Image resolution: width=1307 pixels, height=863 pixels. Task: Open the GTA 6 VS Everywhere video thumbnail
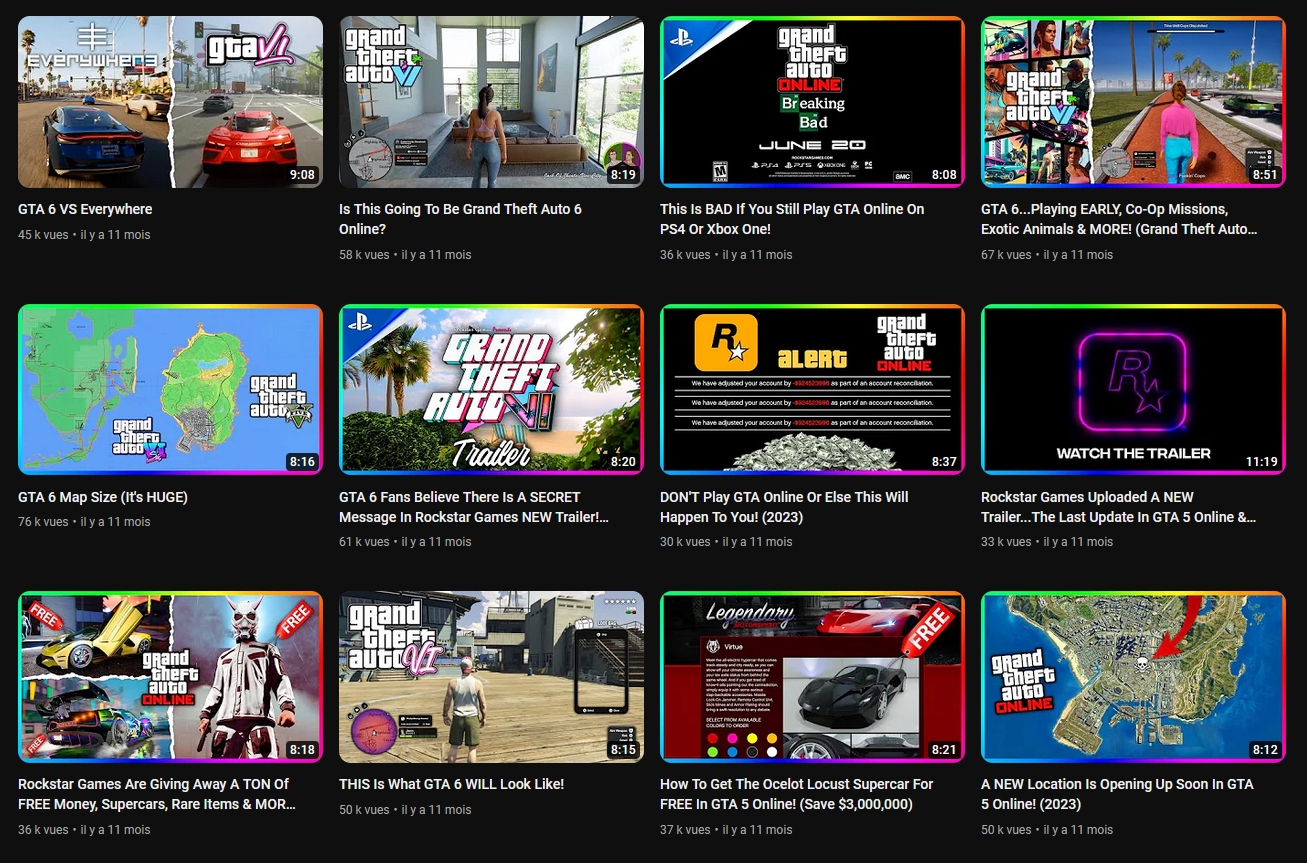(170, 102)
